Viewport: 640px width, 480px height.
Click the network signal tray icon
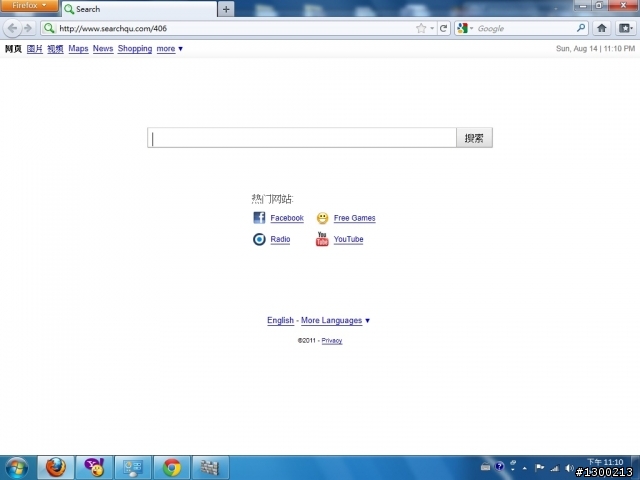pos(554,468)
